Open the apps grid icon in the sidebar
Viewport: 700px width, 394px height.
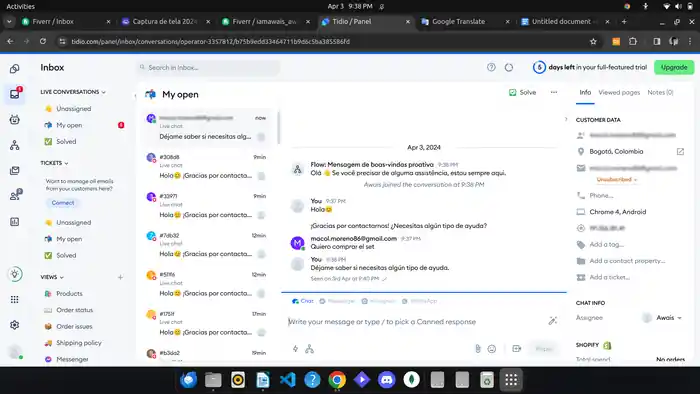tap(15, 299)
